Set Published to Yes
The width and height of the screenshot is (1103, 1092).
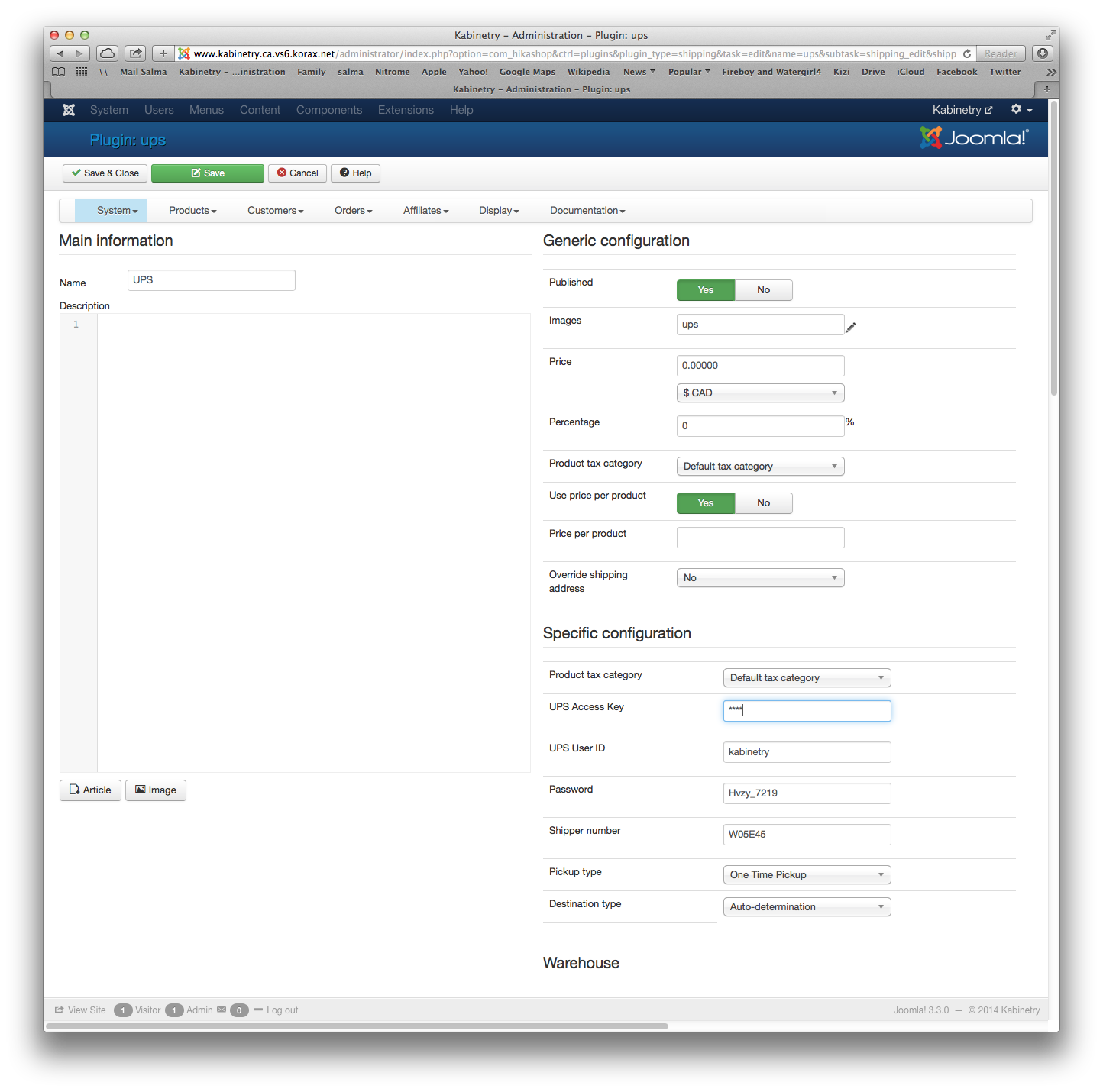(706, 290)
